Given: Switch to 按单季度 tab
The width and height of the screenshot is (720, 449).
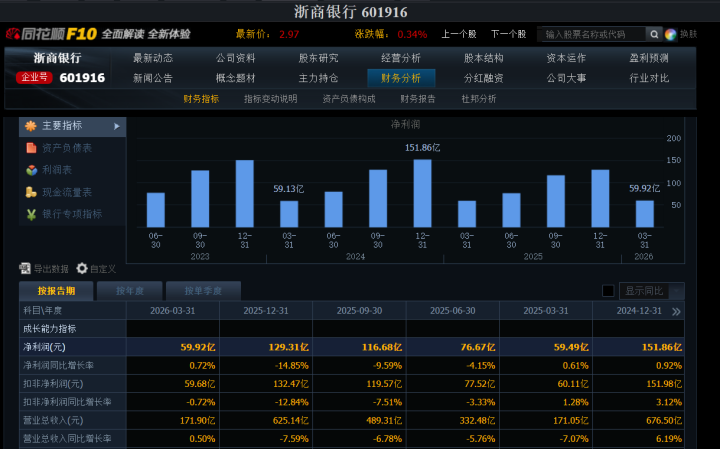Looking at the screenshot, I should (x=203, y=291).
